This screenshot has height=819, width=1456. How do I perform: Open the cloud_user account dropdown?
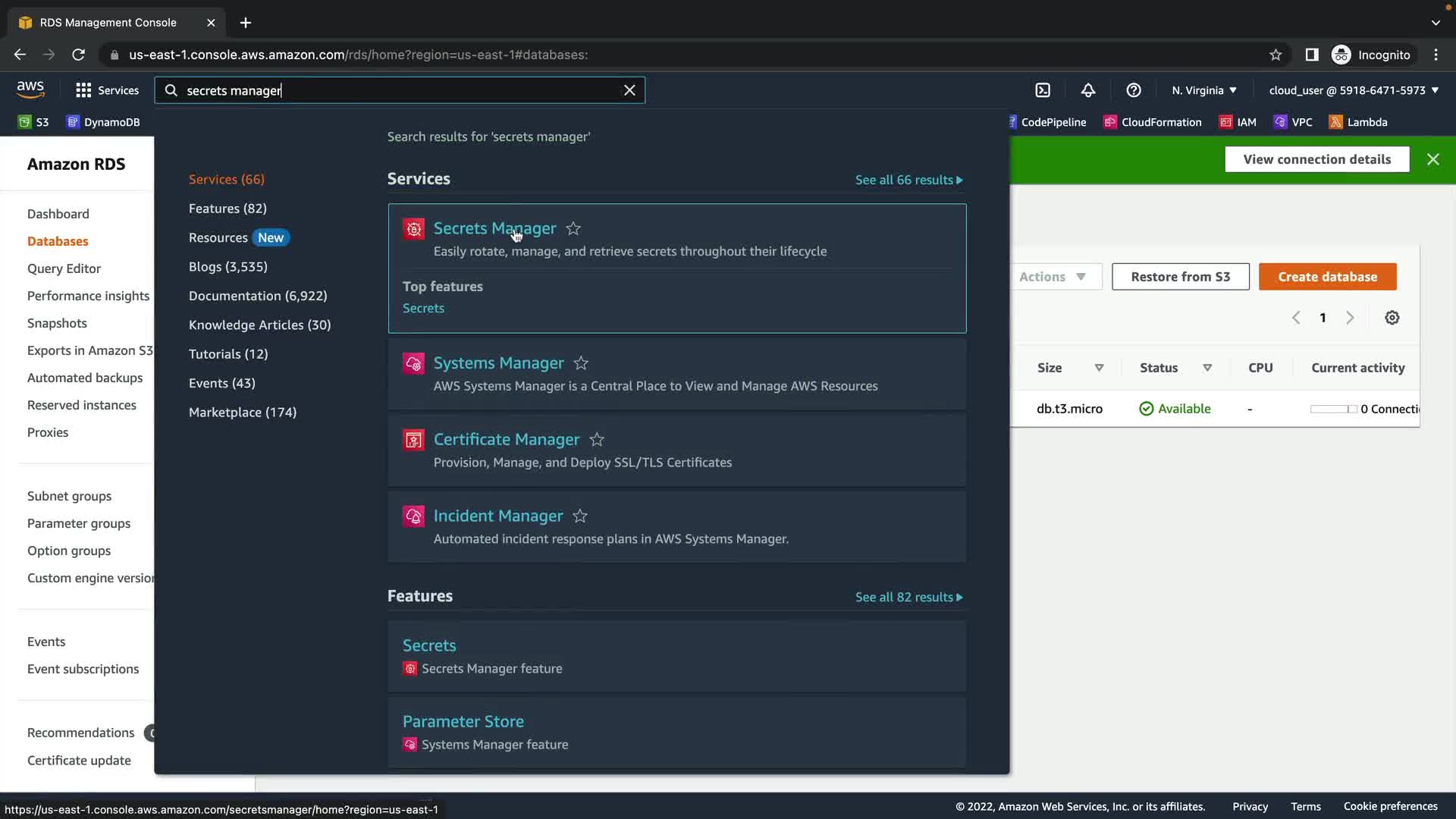(x=1354, y=90)
